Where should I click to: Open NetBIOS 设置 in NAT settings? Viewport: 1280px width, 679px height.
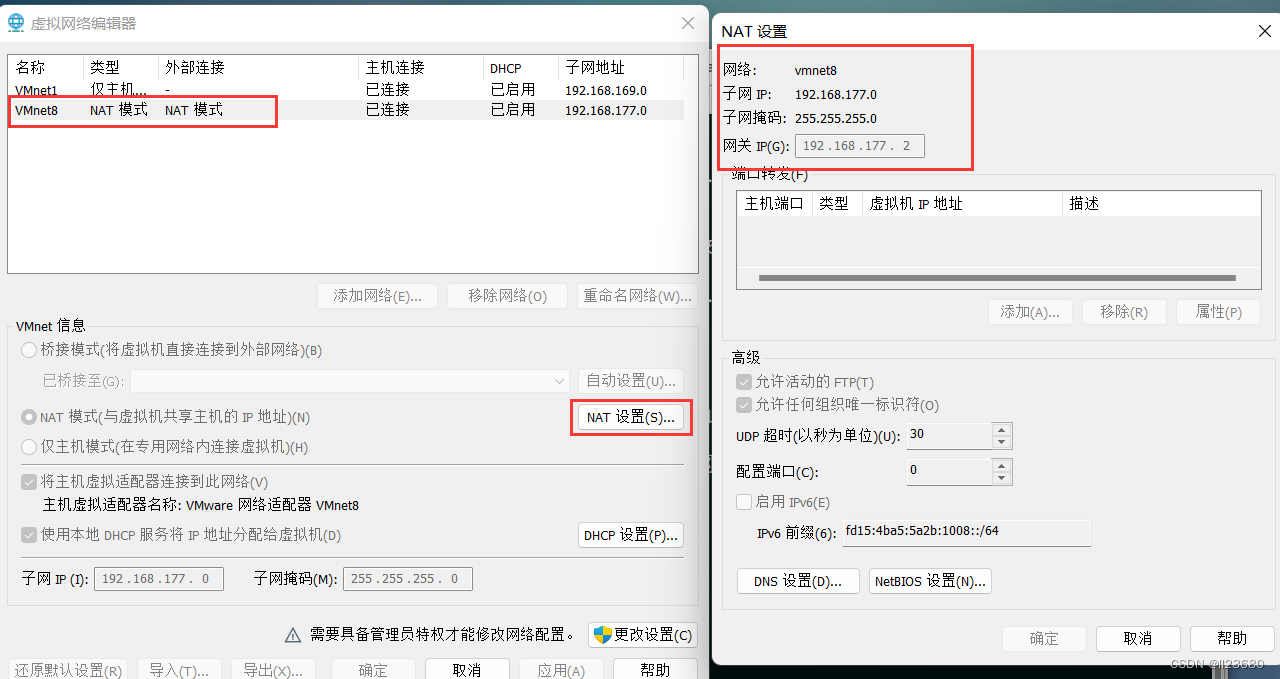click(930, 581)
